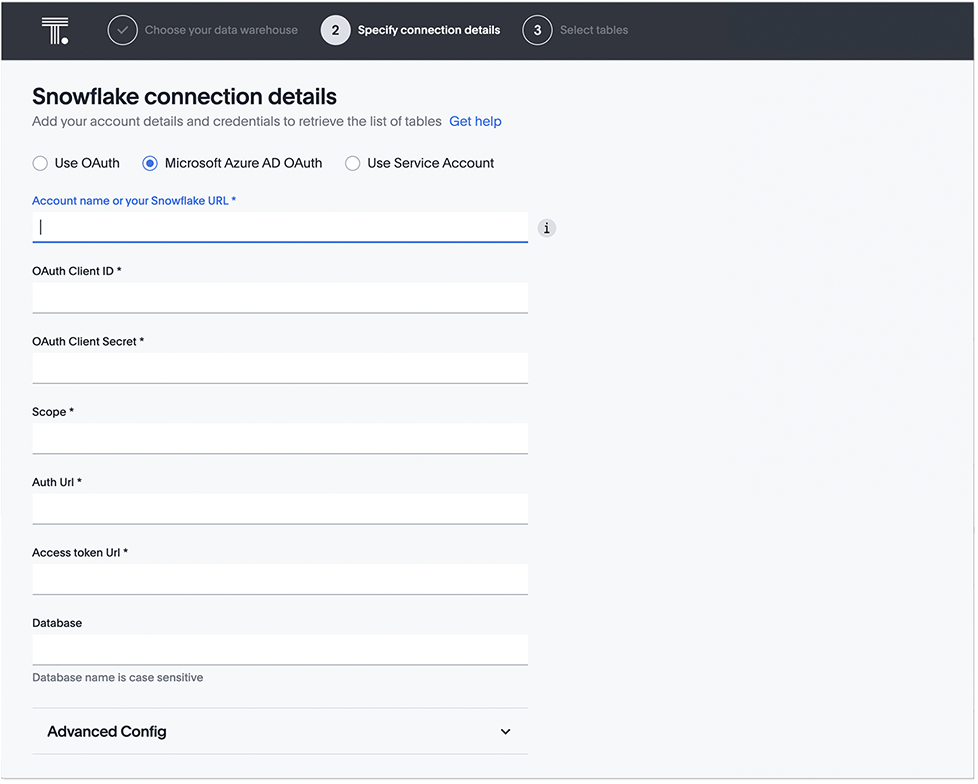Click the OAuth Client Secret input field
The height and width of the screenshot is (784, 978).
click(x=280, y=367)
